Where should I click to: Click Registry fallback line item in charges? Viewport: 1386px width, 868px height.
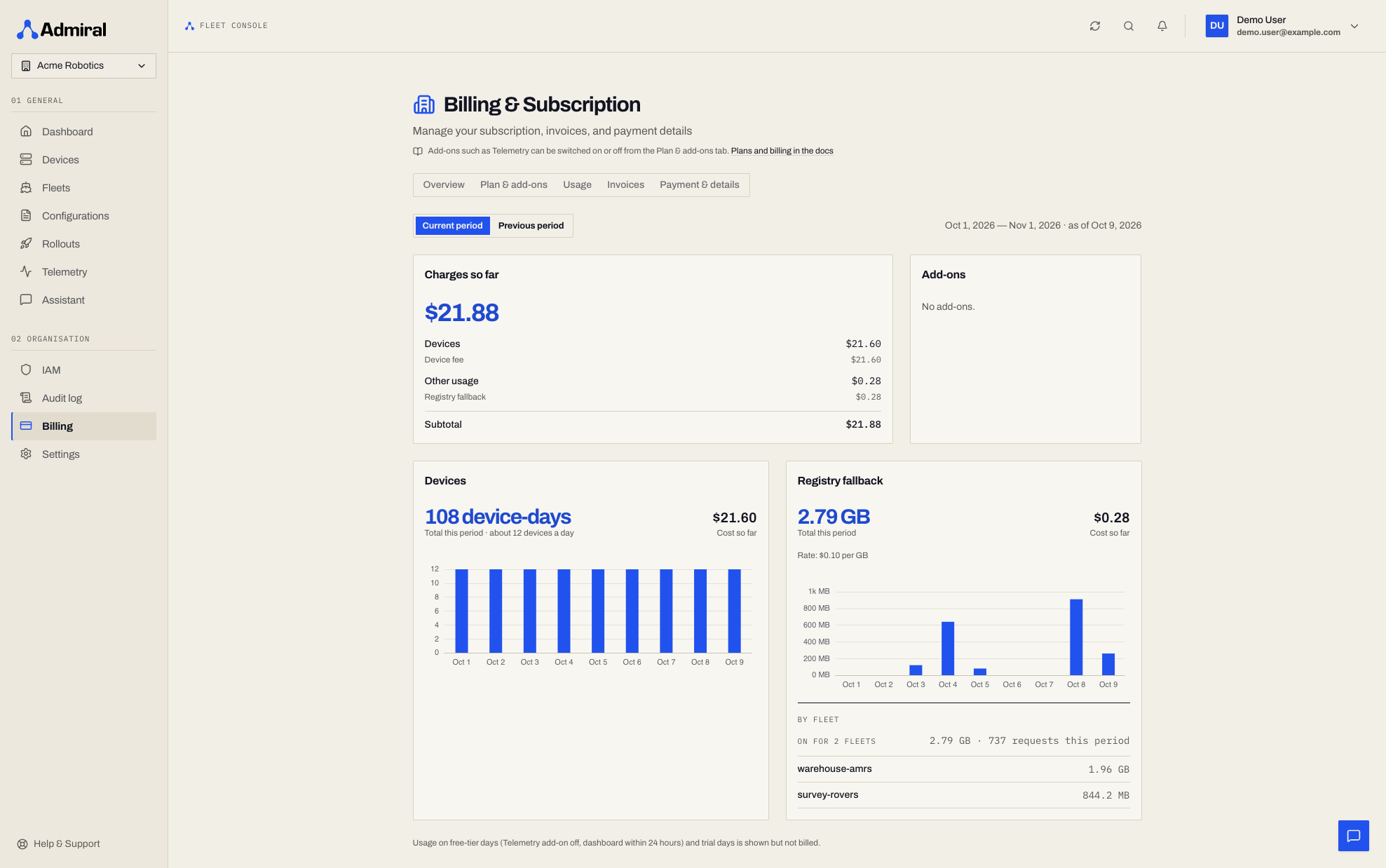point(653,397)
